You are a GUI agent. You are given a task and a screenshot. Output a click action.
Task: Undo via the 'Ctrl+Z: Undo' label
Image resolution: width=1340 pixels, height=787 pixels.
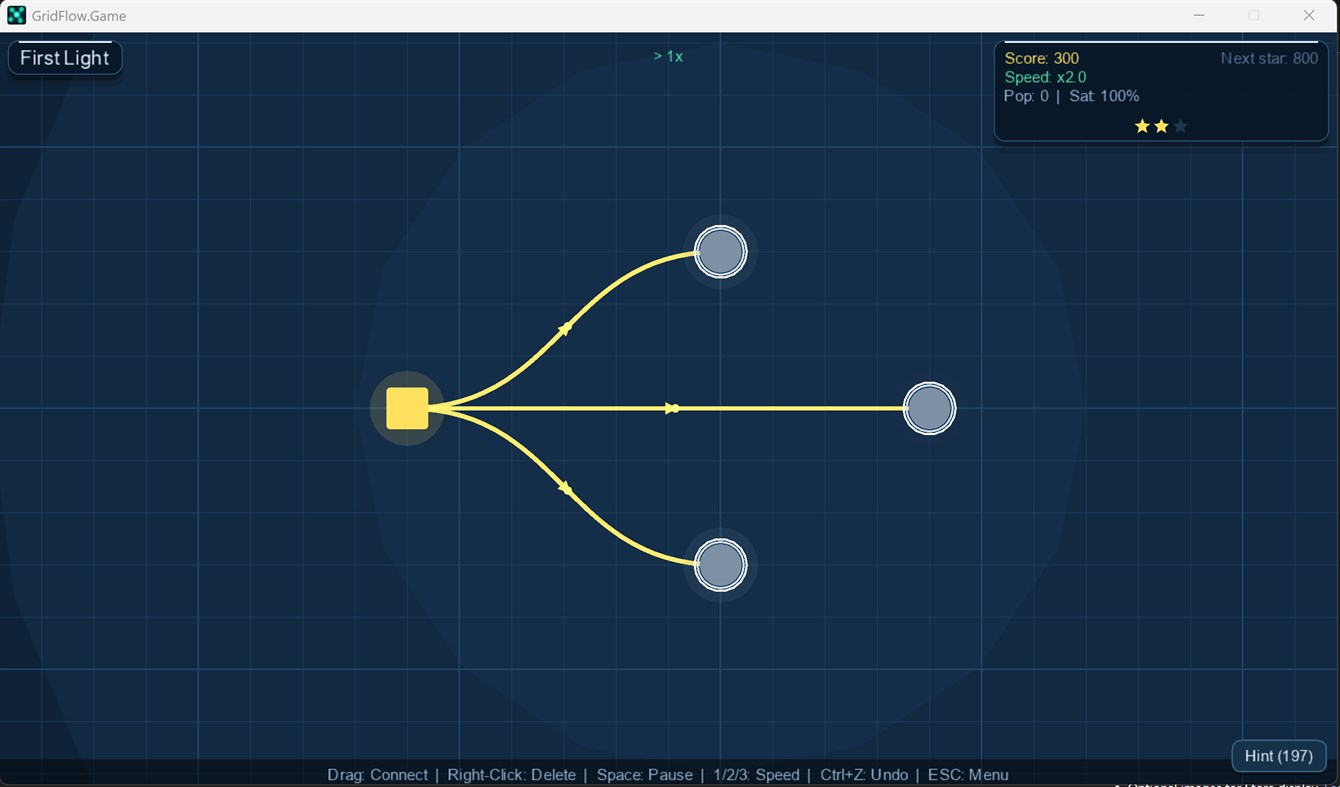tap(862, 774)
